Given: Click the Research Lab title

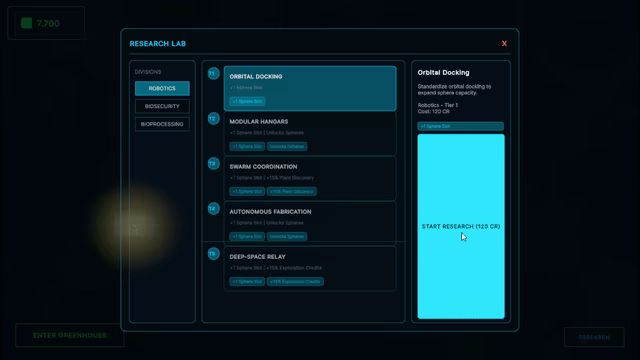Looking at the screenshot, I should pos(158,44).
